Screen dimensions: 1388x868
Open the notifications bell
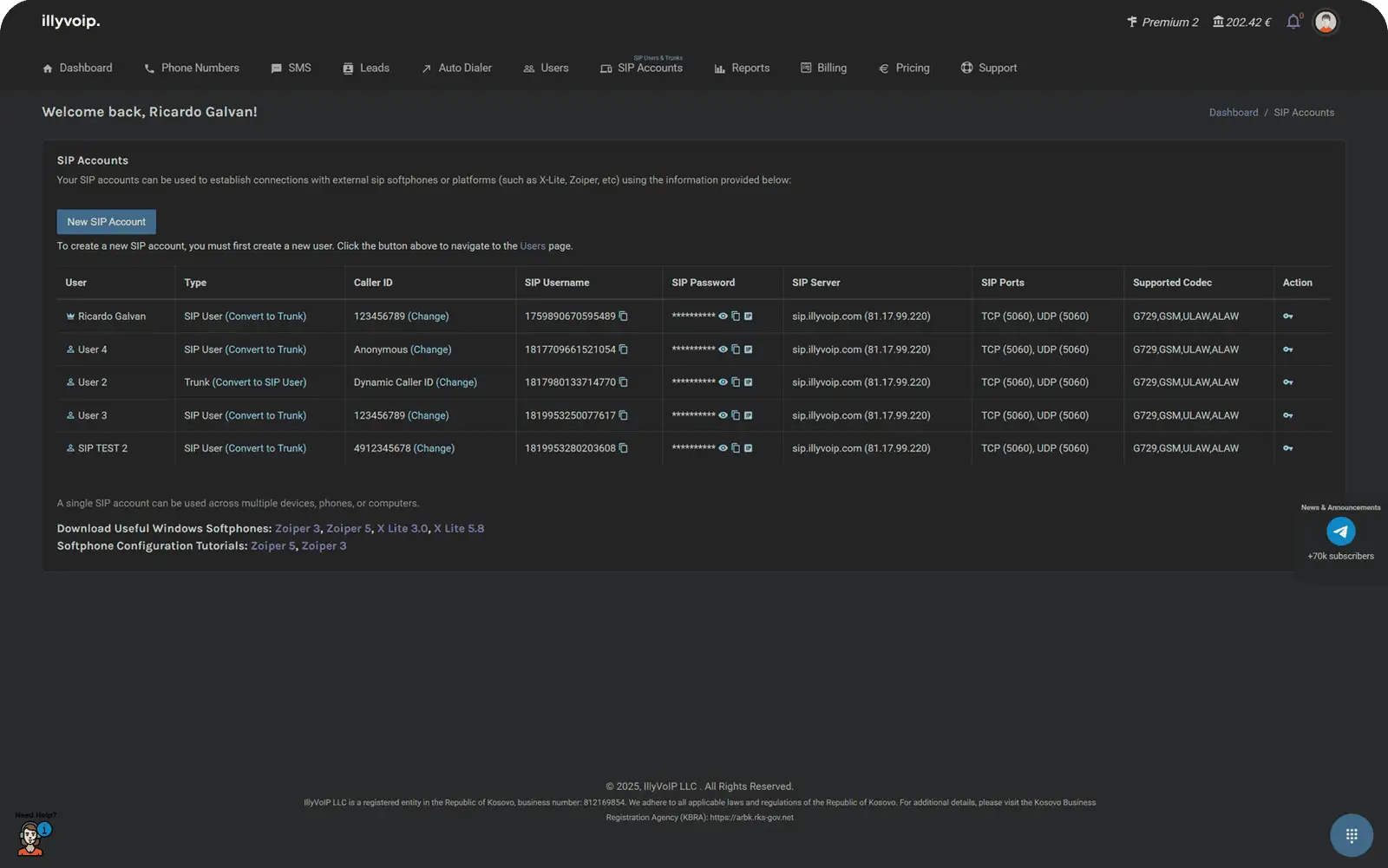1293,22
